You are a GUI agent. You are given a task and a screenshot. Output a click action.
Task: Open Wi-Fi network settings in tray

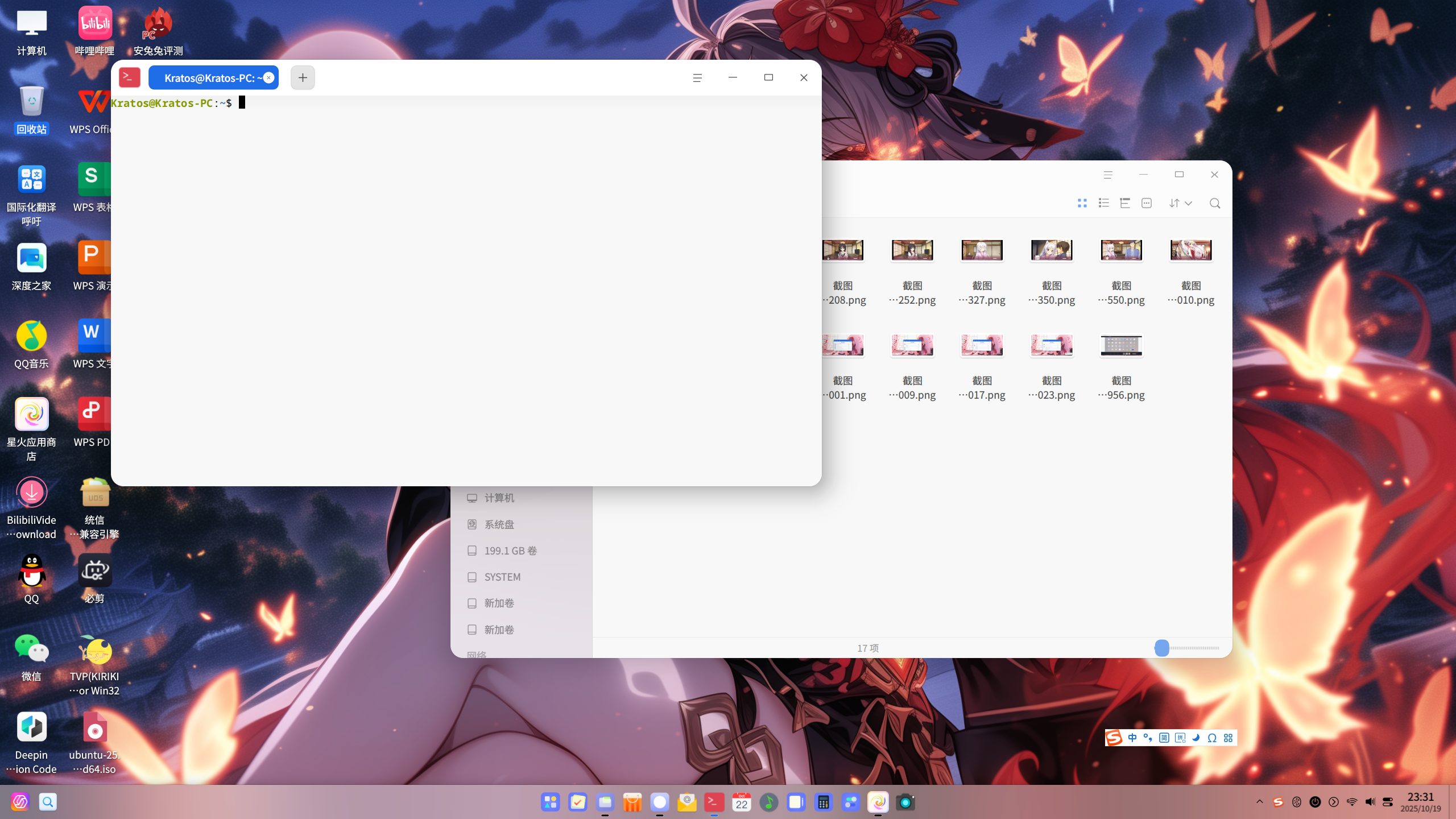[x=1352, y=802]
